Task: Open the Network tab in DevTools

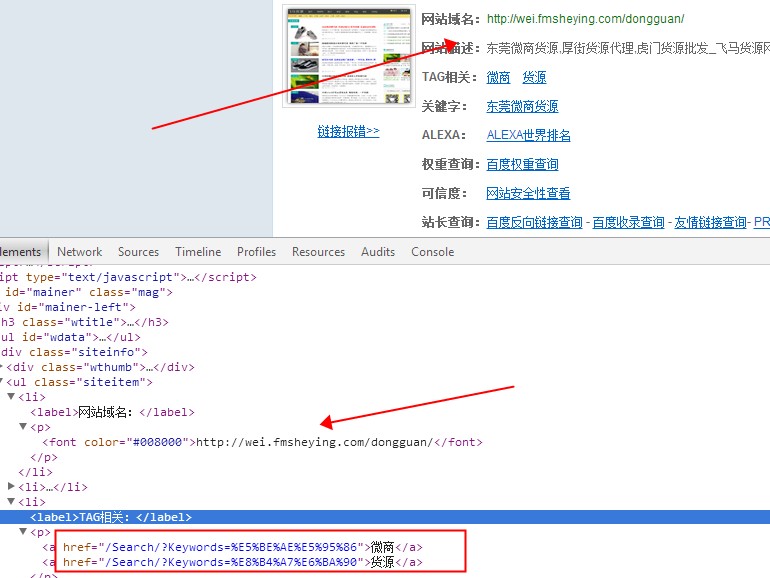Action: (79, 252)
